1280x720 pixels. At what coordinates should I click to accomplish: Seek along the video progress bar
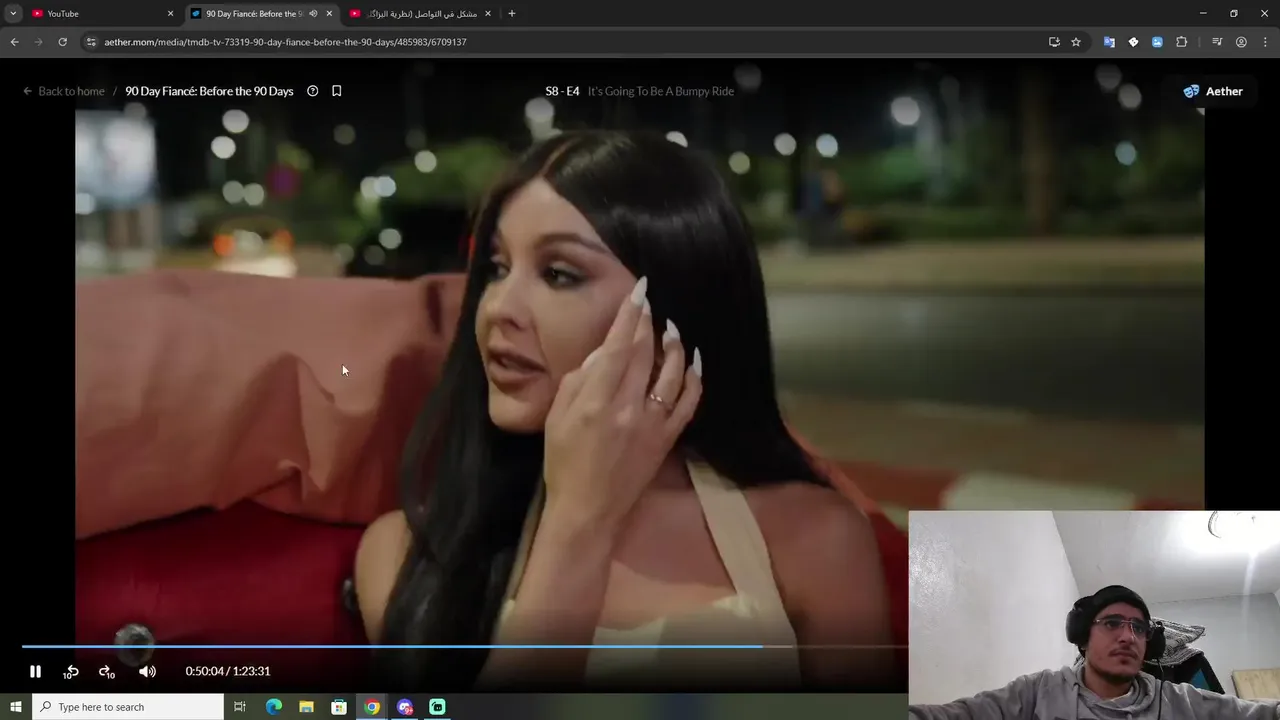pos(465,646)
